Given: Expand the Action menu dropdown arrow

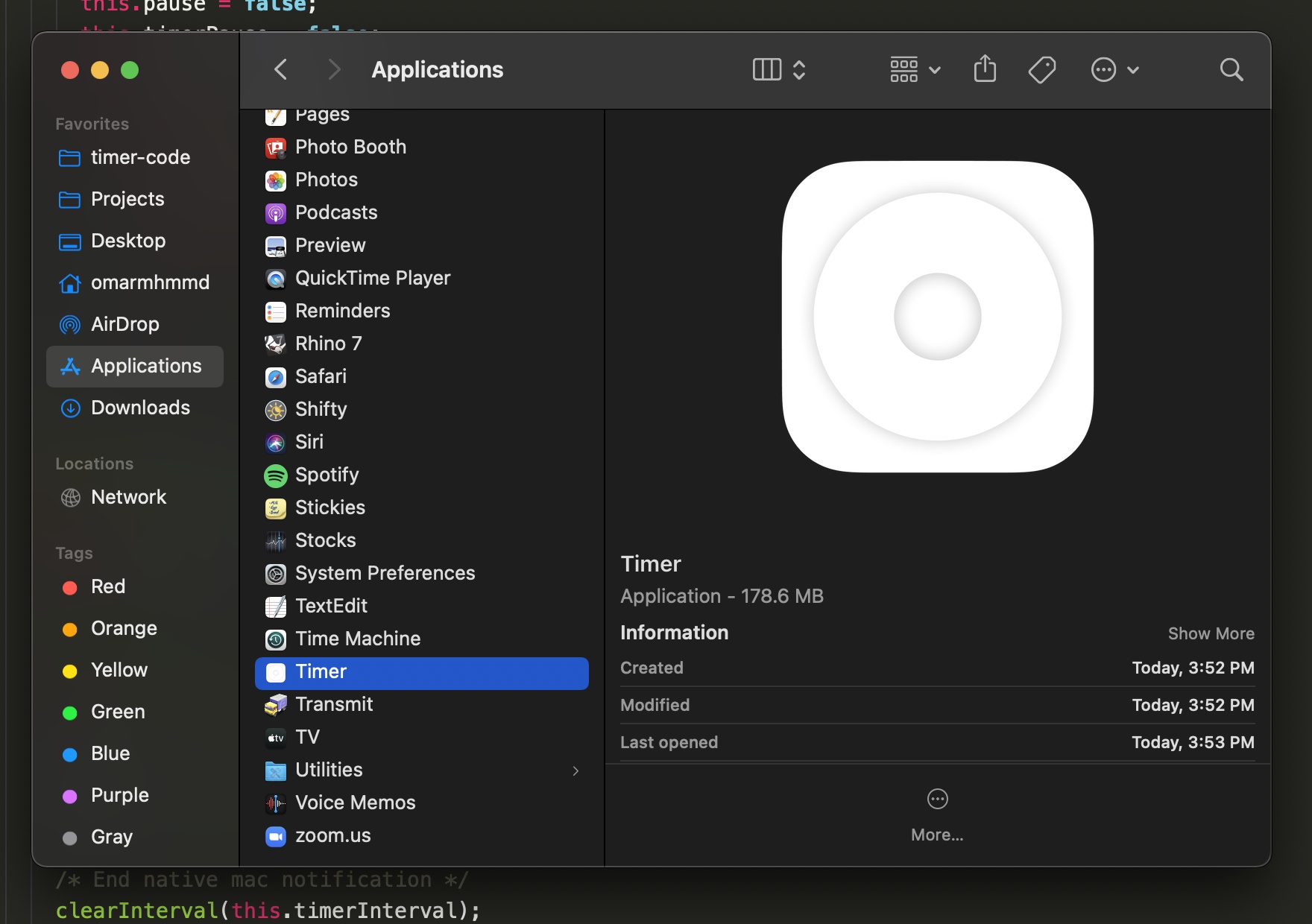Looking at the screenshot, I should (1133, 70).
